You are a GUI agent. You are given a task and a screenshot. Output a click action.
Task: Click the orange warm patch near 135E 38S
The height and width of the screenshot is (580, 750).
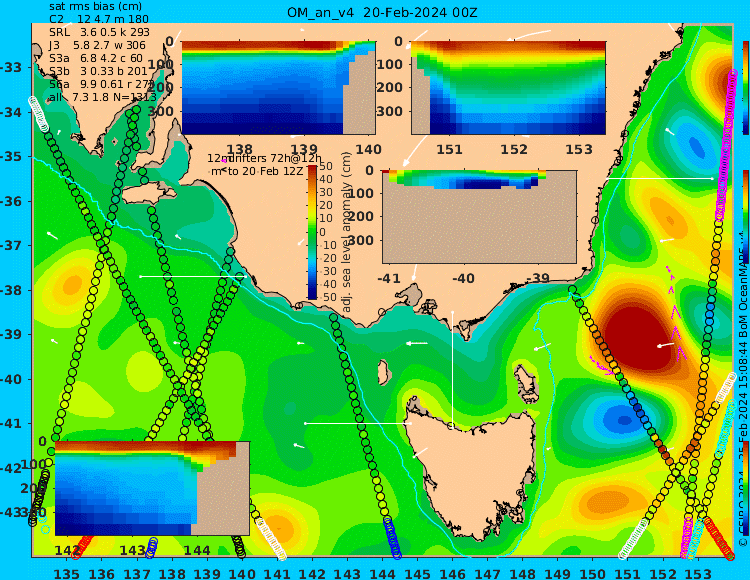(x=72, y=286)
